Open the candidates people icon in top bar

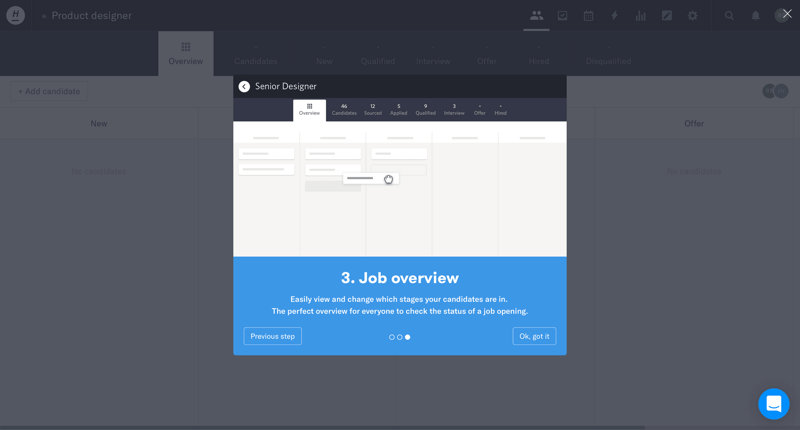coord(536,15)
